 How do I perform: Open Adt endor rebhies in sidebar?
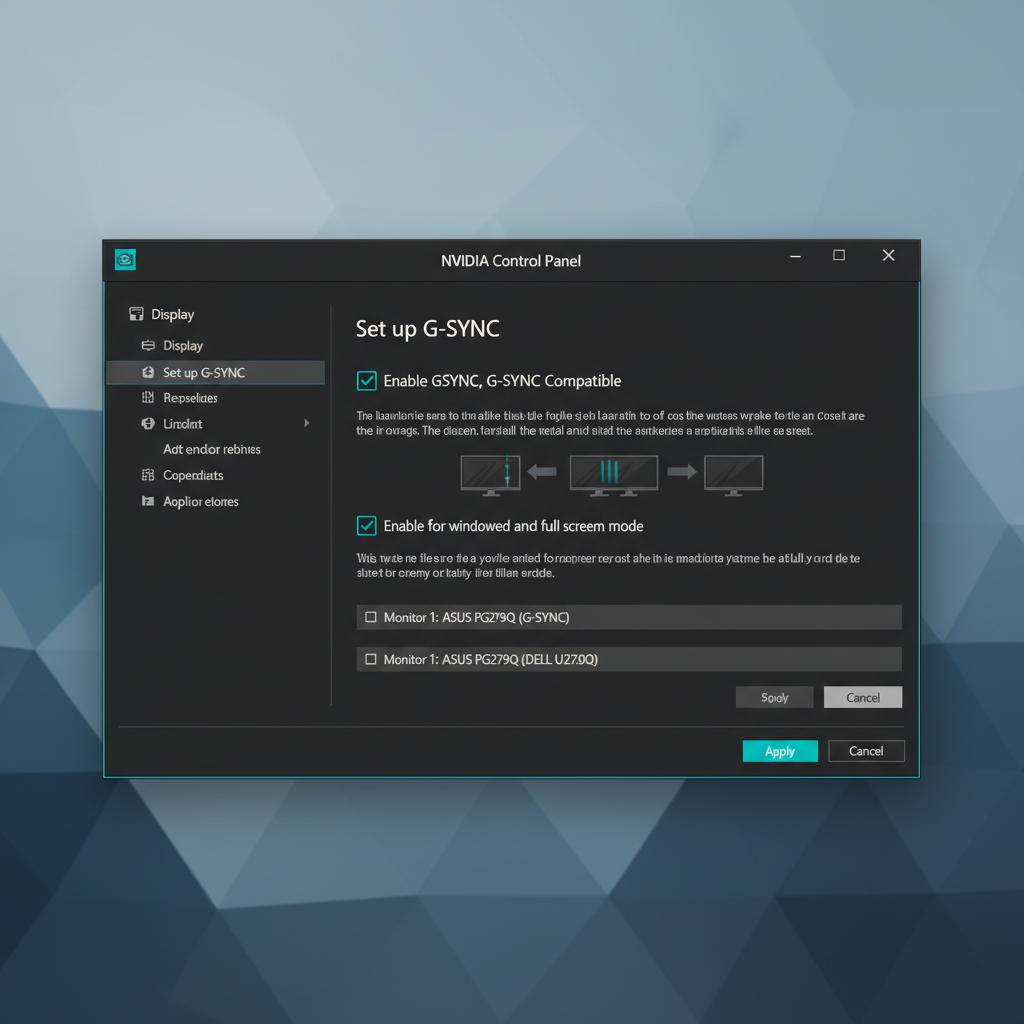[x=212, y=449]
